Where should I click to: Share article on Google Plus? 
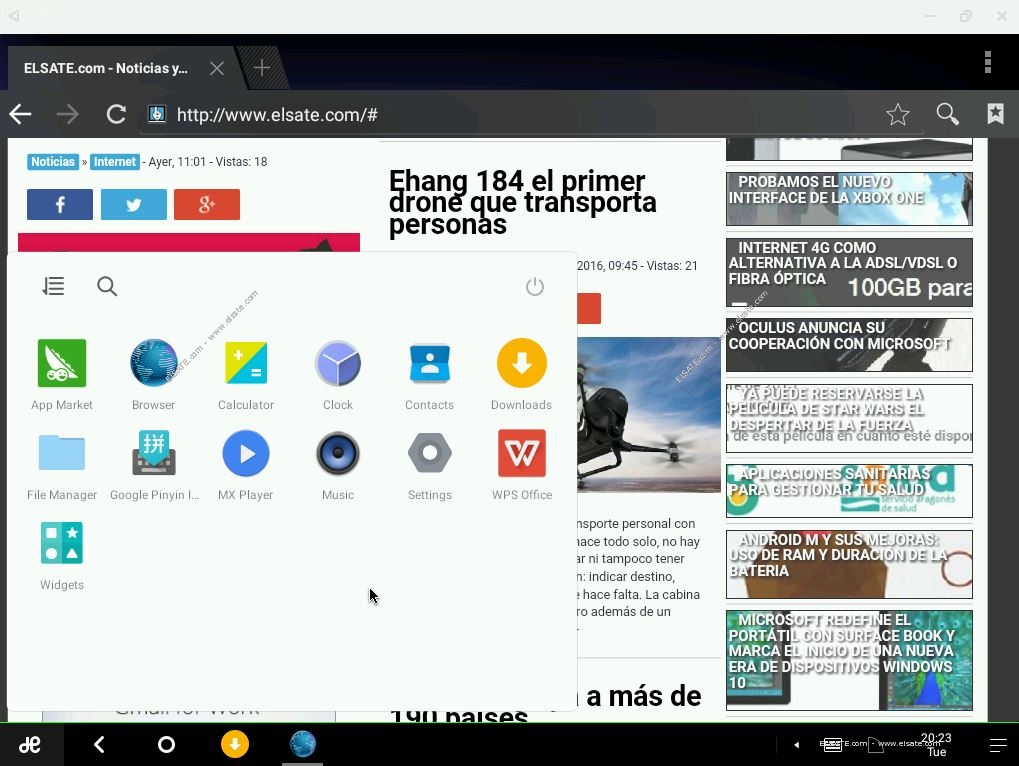(x=207, y=205)
